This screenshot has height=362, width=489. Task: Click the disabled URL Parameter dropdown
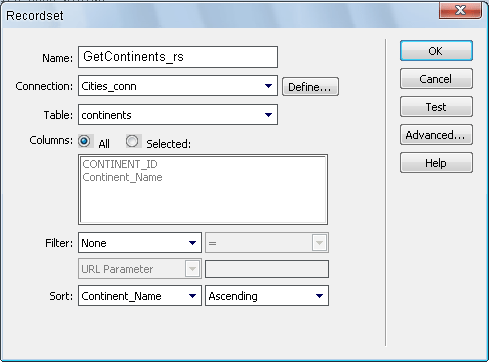click(x=140, y=269)
